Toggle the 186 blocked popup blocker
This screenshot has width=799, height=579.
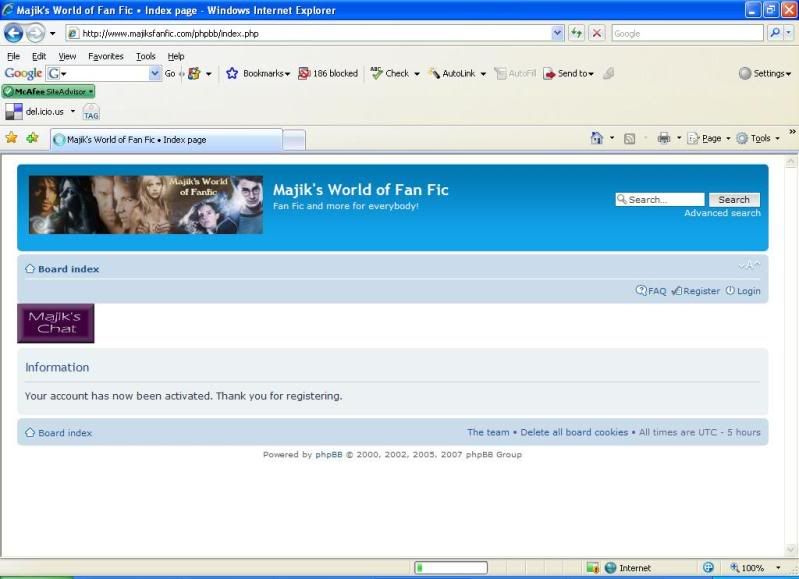point(328,73)
